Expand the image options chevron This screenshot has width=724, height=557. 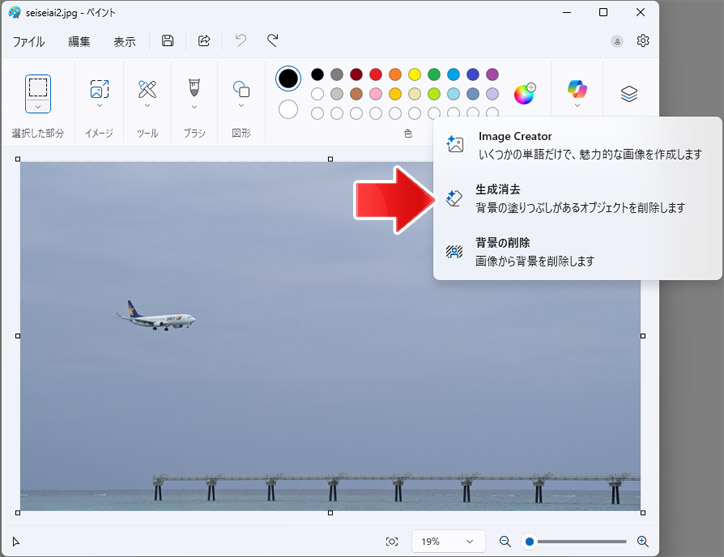(x=100, y=106)
